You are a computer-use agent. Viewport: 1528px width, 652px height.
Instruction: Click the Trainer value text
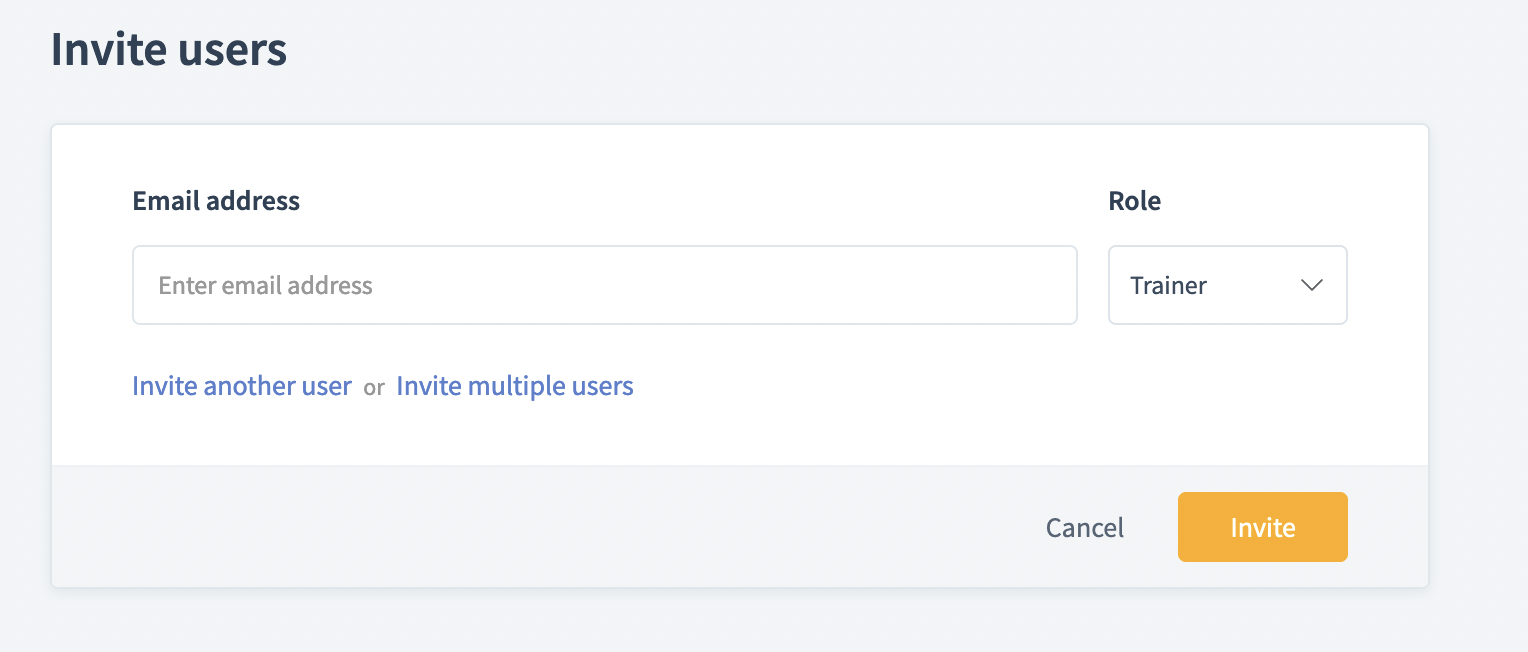pos(1168,286)
